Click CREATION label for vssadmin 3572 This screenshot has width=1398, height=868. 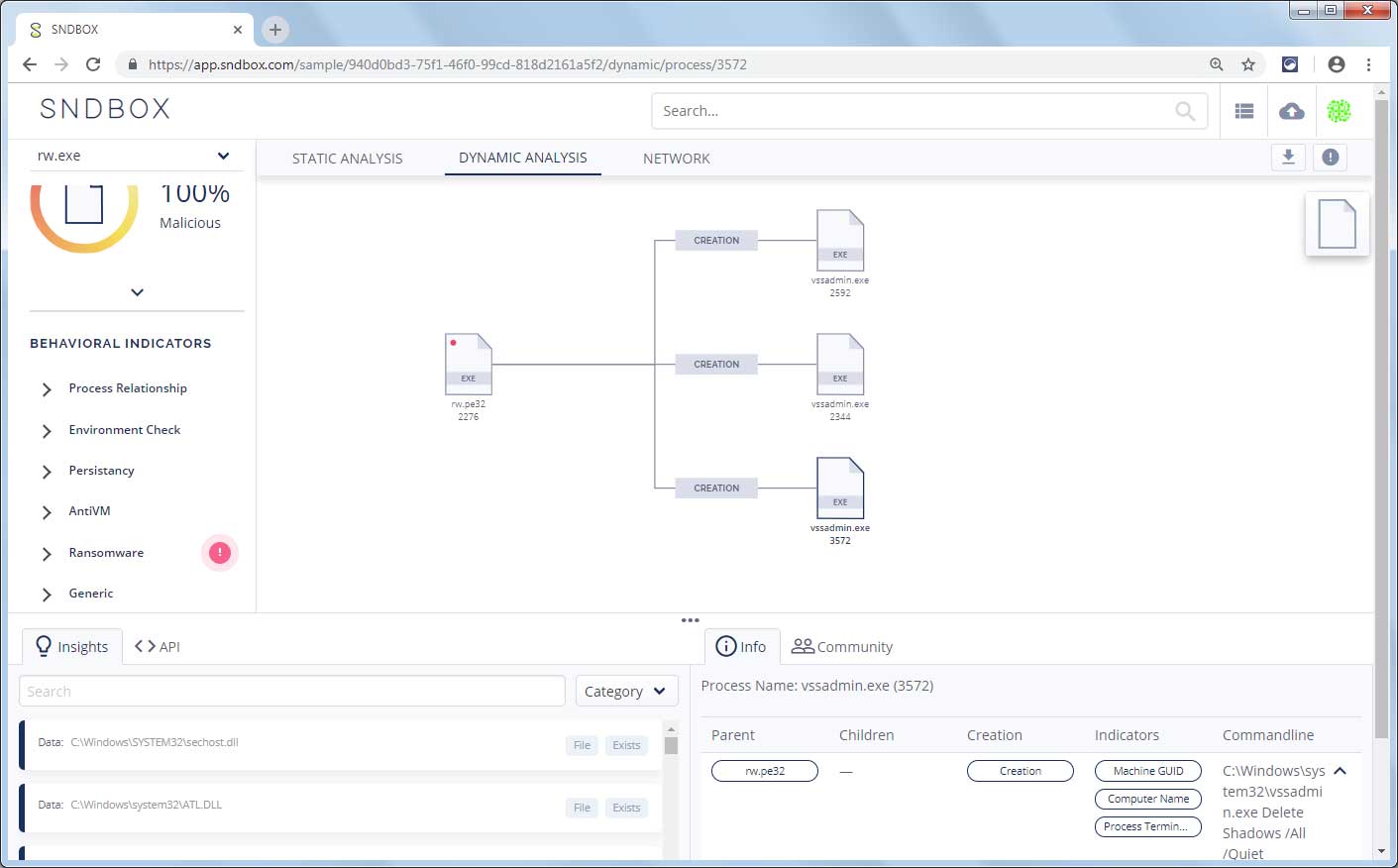pyautogui.click(x=716, y=488)
